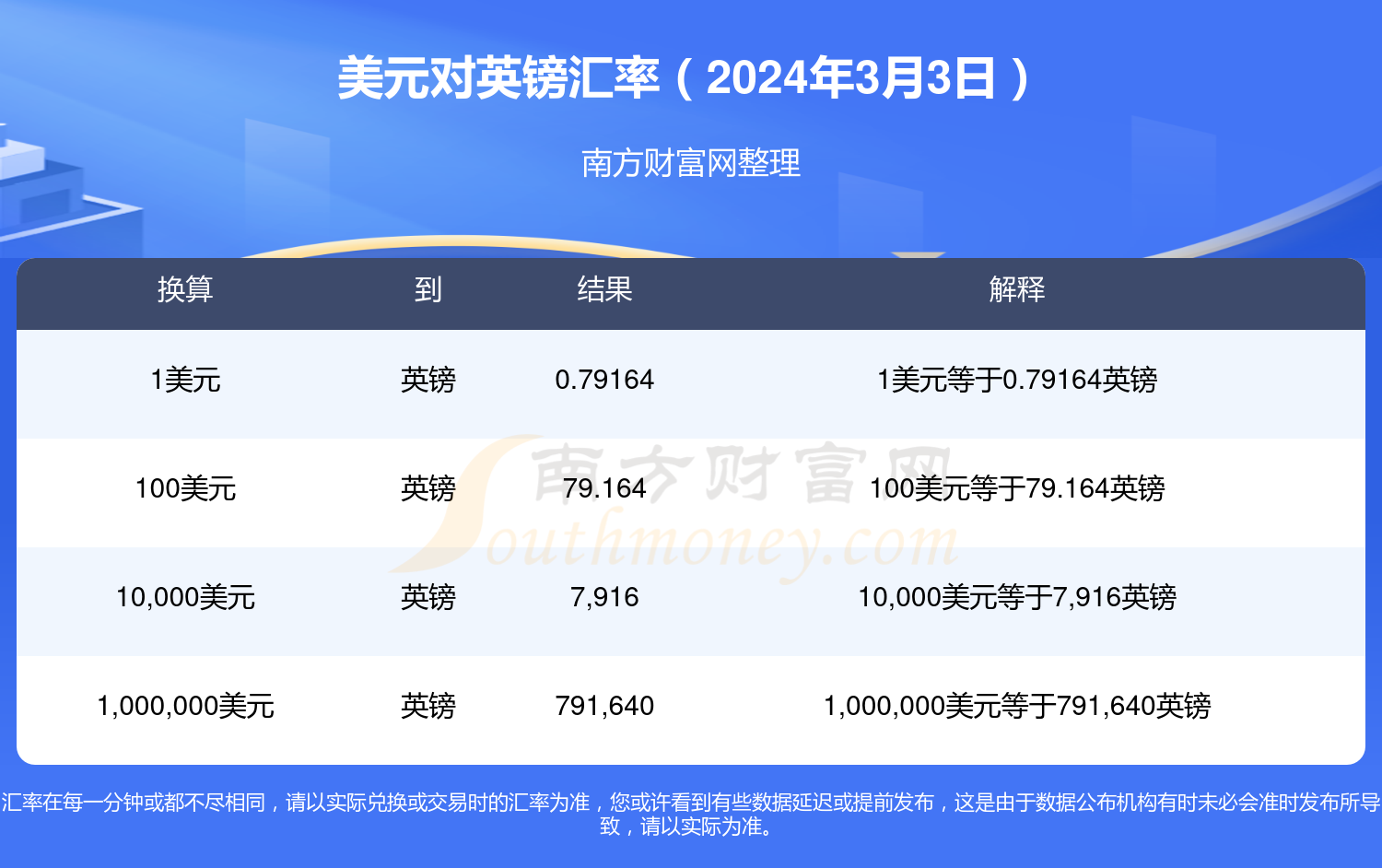Screen dimensions: 1382x868
Task: Select the 英镑 cell in the 10,000美元 row
Action: [x=427, y=597]
